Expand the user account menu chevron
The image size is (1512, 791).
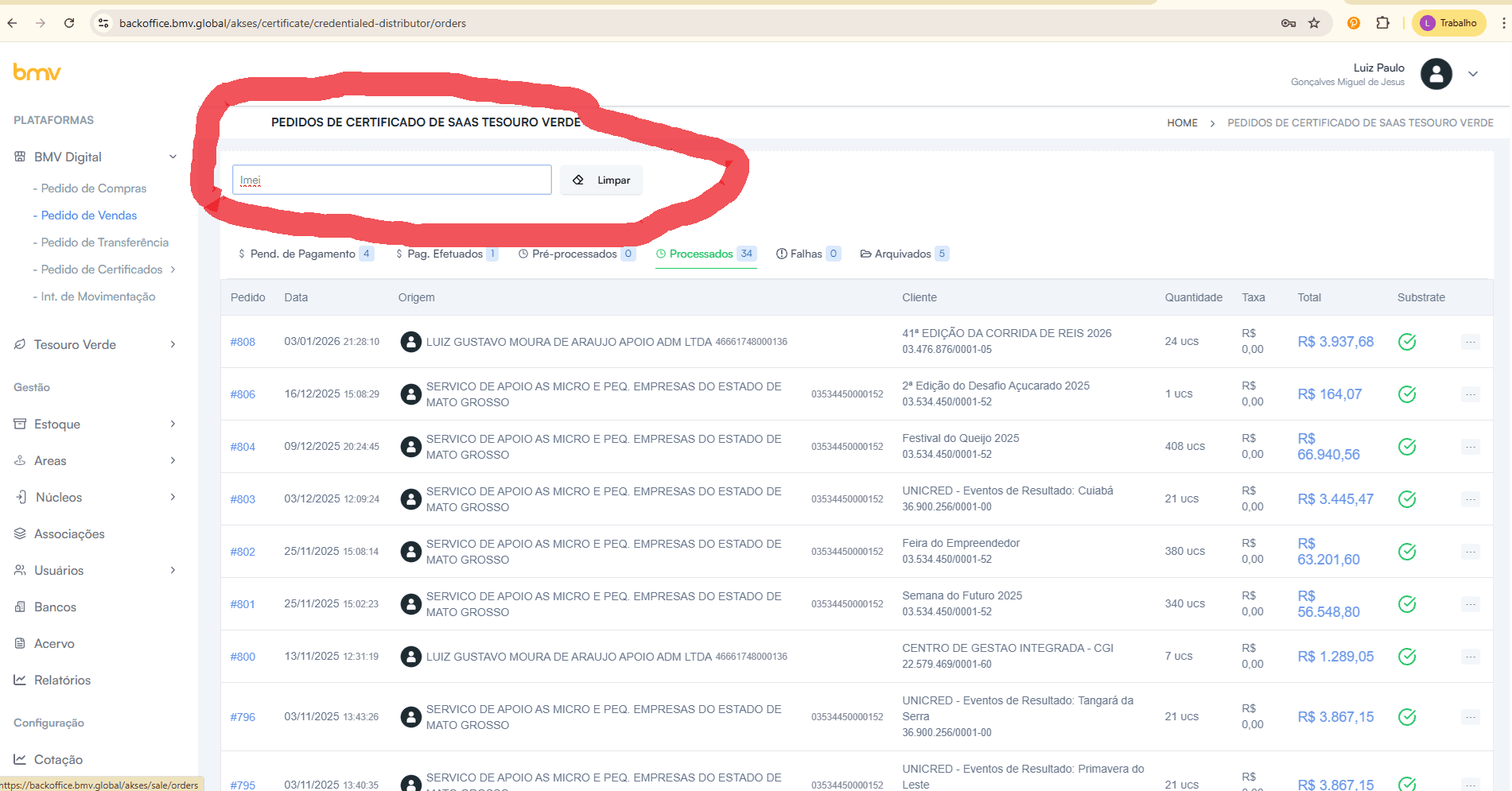tap(1473, 74)
